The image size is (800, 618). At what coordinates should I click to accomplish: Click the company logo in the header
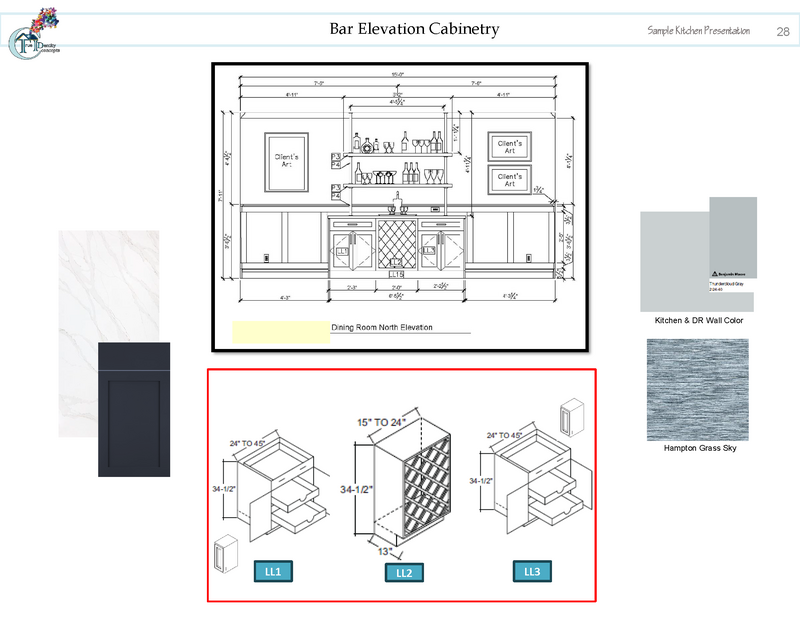(35, 32)
